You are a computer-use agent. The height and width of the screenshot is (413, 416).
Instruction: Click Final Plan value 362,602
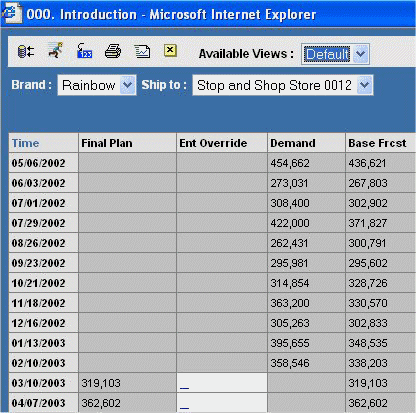(x=101, y=403)
